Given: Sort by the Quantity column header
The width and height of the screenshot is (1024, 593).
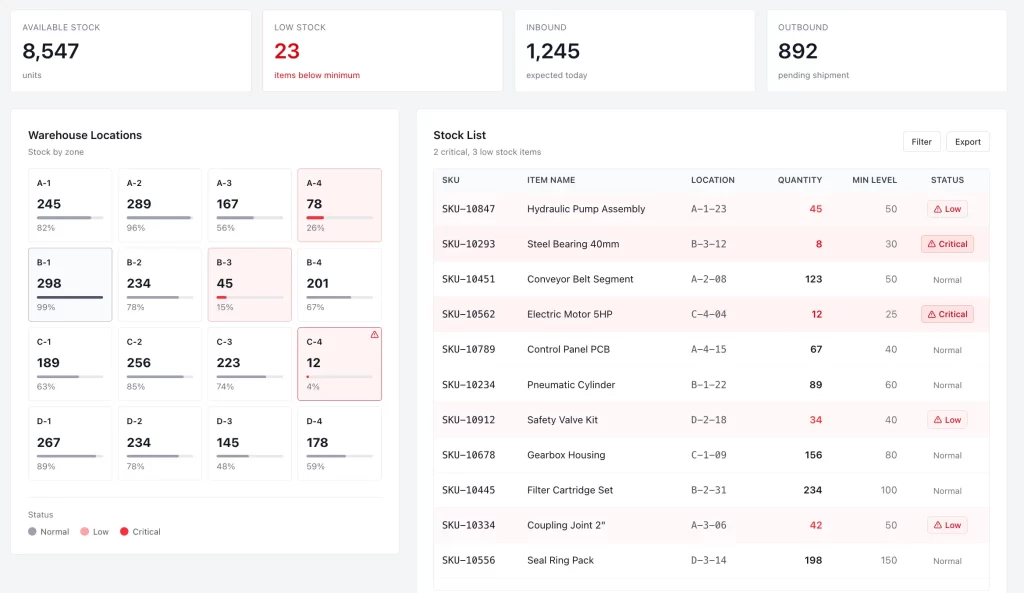Looking at the screenshot, I should (x=799, y=180).
